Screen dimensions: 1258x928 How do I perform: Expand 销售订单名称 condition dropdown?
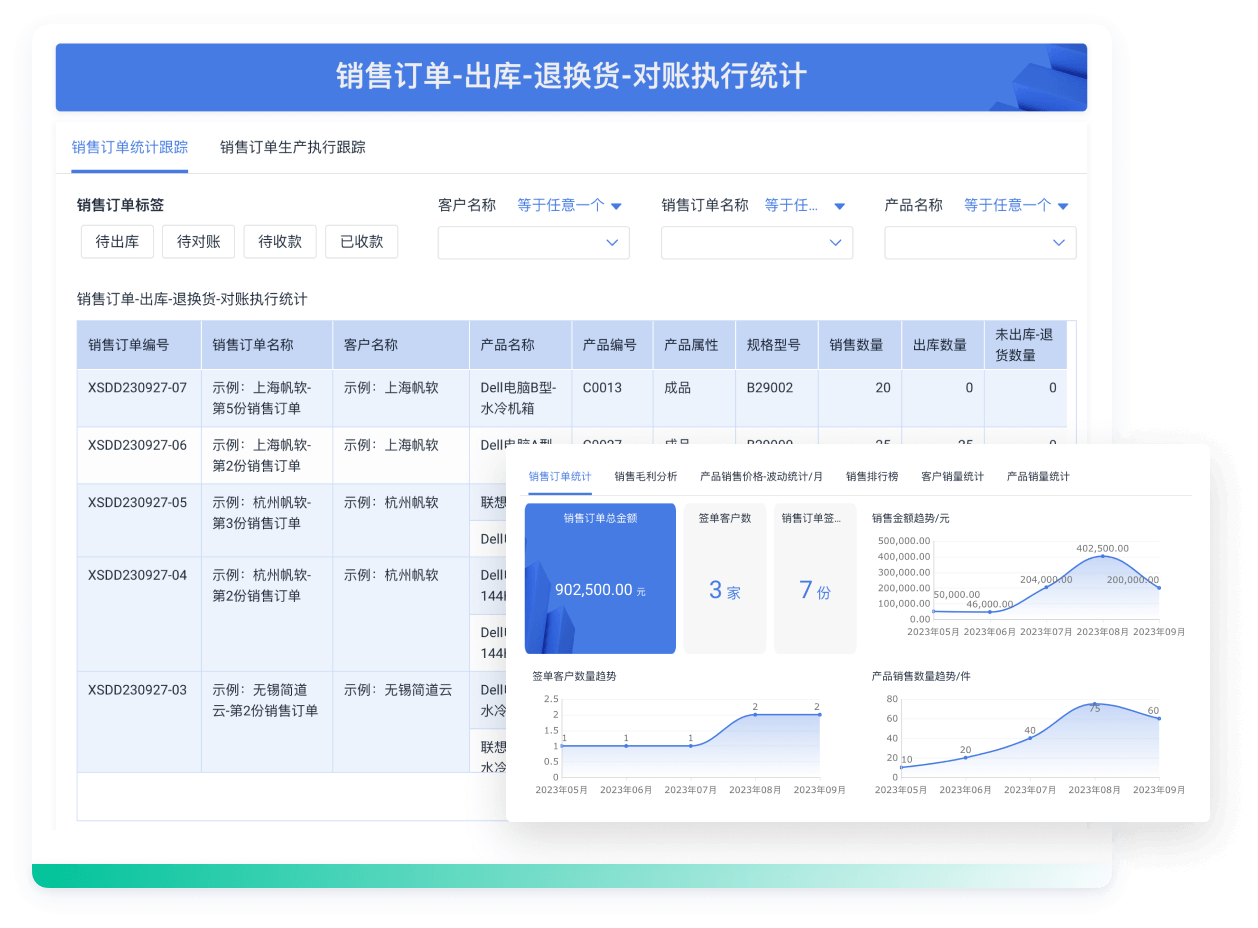(x=804, y=205)
